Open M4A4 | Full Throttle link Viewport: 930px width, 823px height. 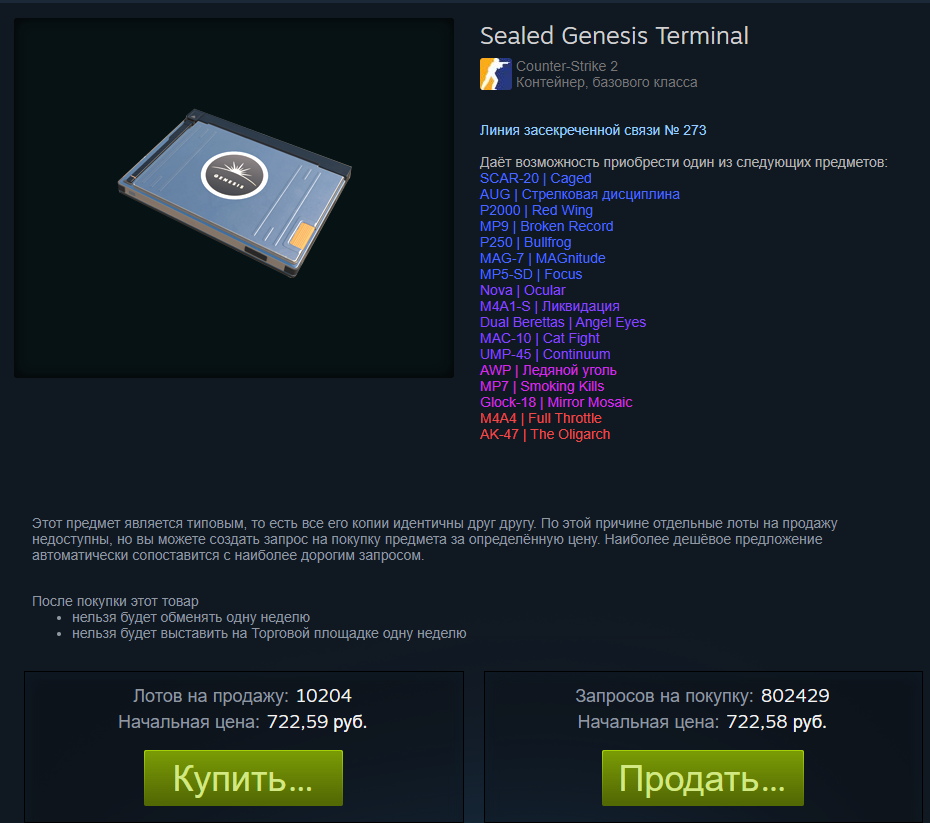(x=541, y=419)
